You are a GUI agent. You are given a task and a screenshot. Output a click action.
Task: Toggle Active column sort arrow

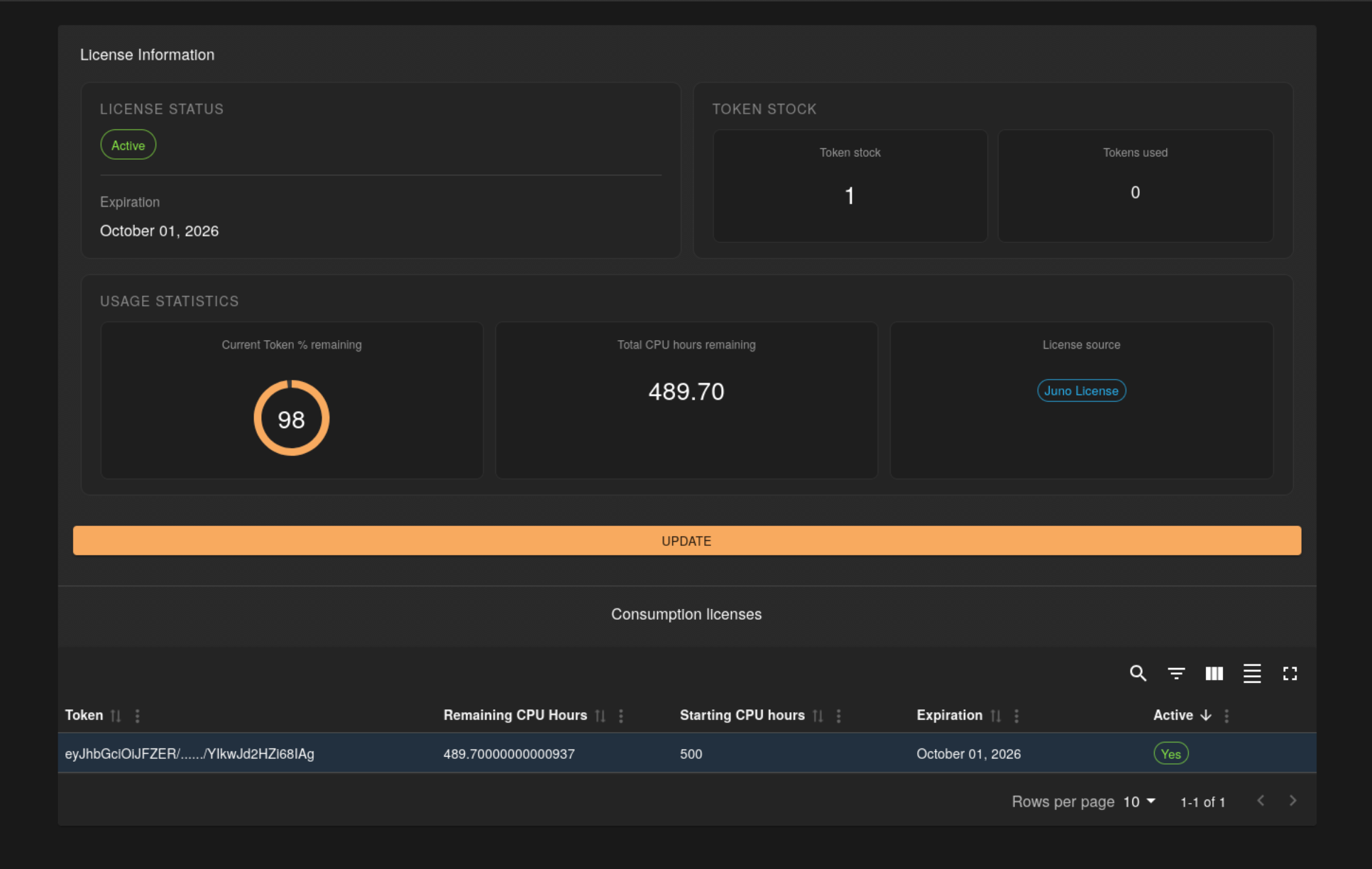click(x=1205, y=716)
